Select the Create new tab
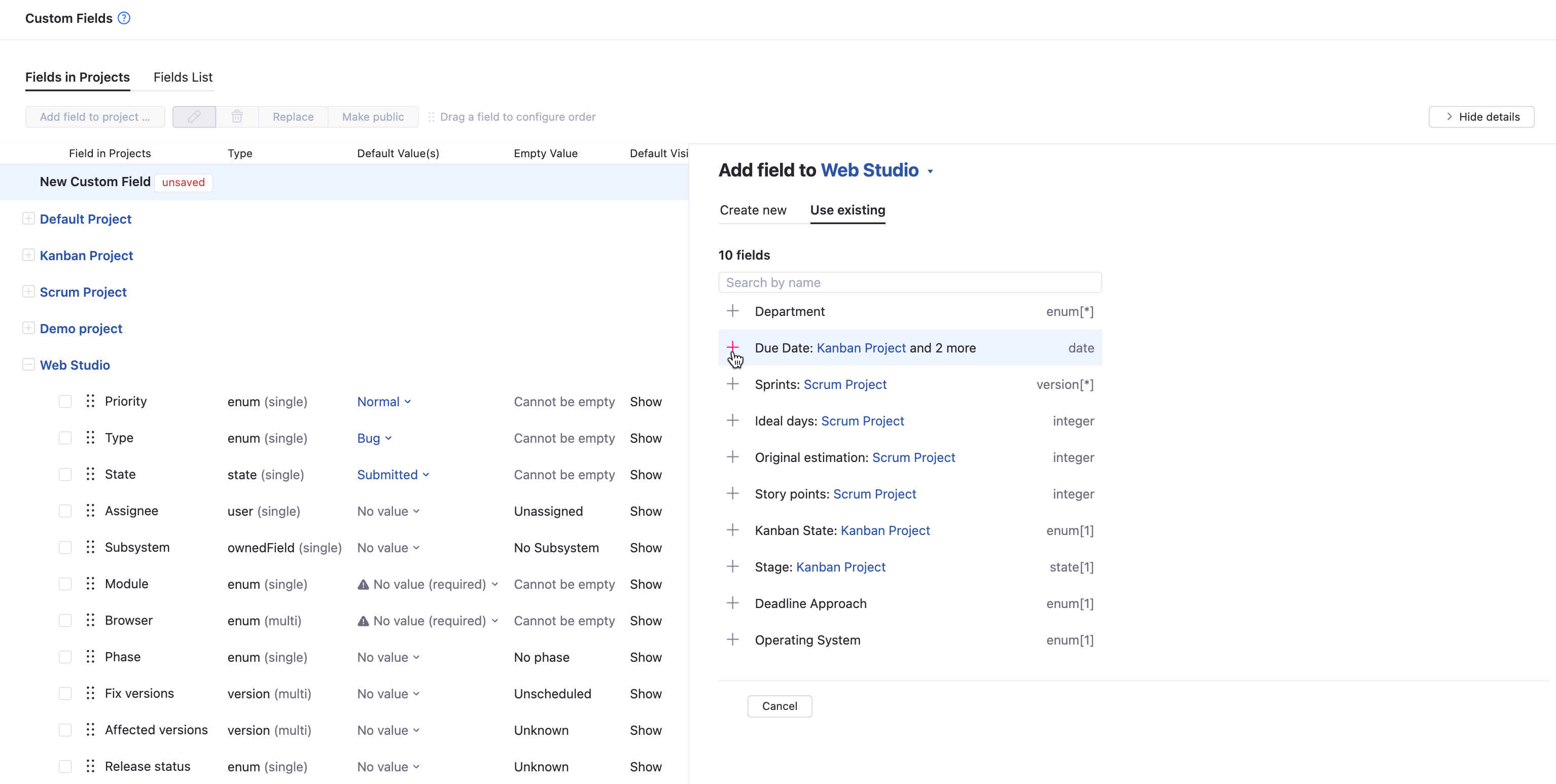Image resolution: width=1556 pixels, height=784 pixels. point(753,210)
